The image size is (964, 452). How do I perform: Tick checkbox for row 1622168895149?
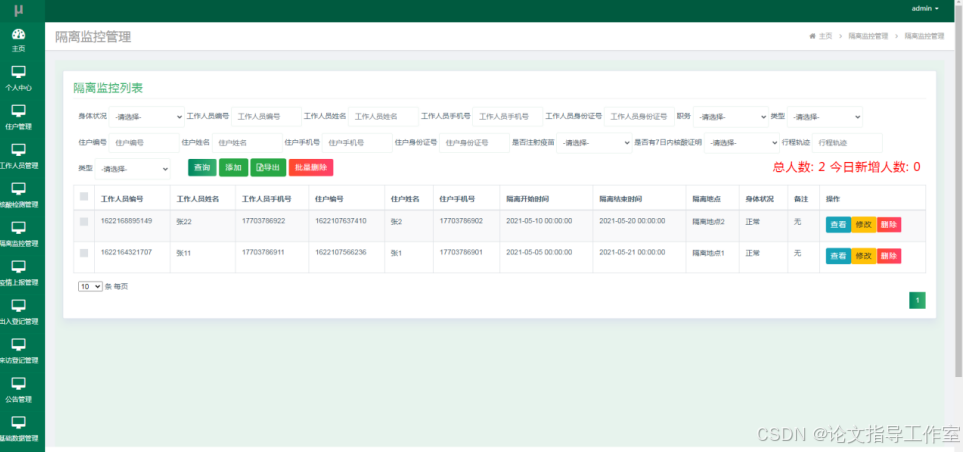pyautogui.click(x=84, y=222)
